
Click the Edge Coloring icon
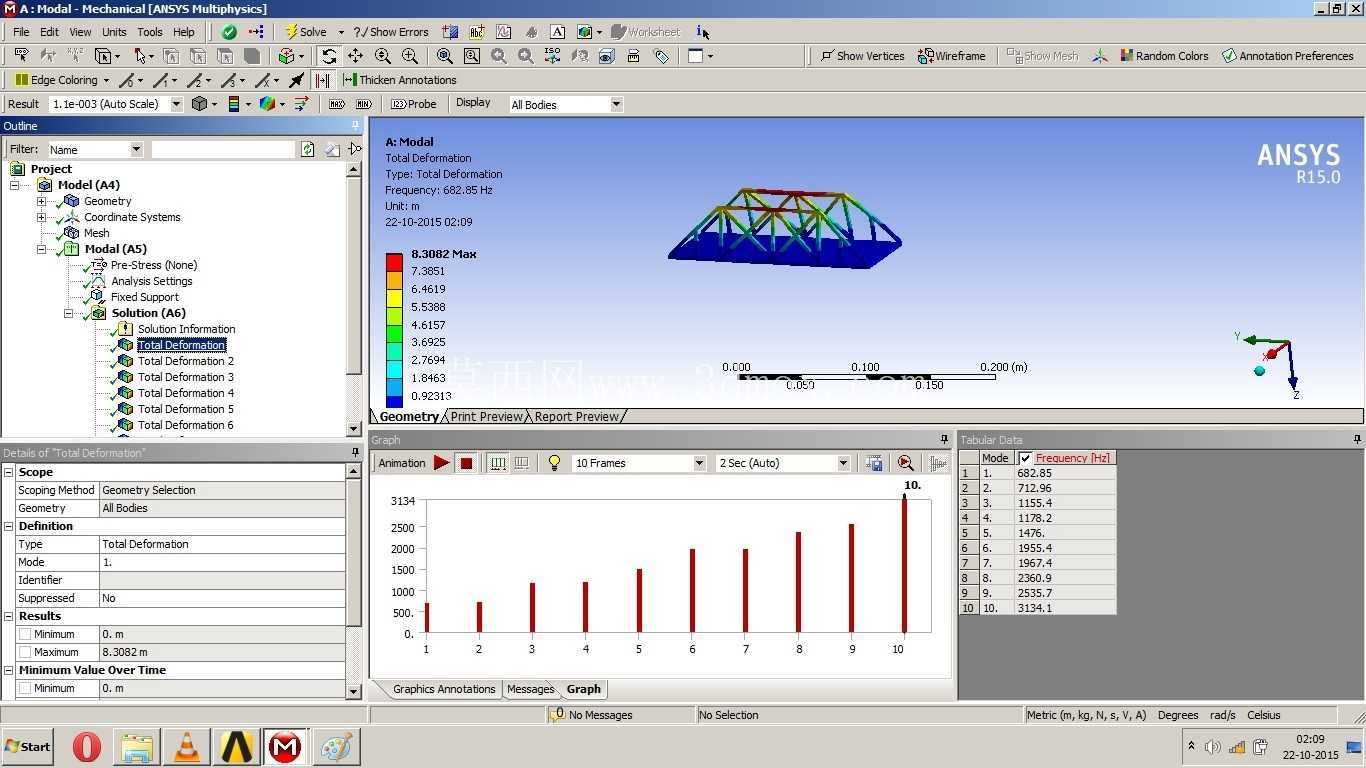[22, 80]
